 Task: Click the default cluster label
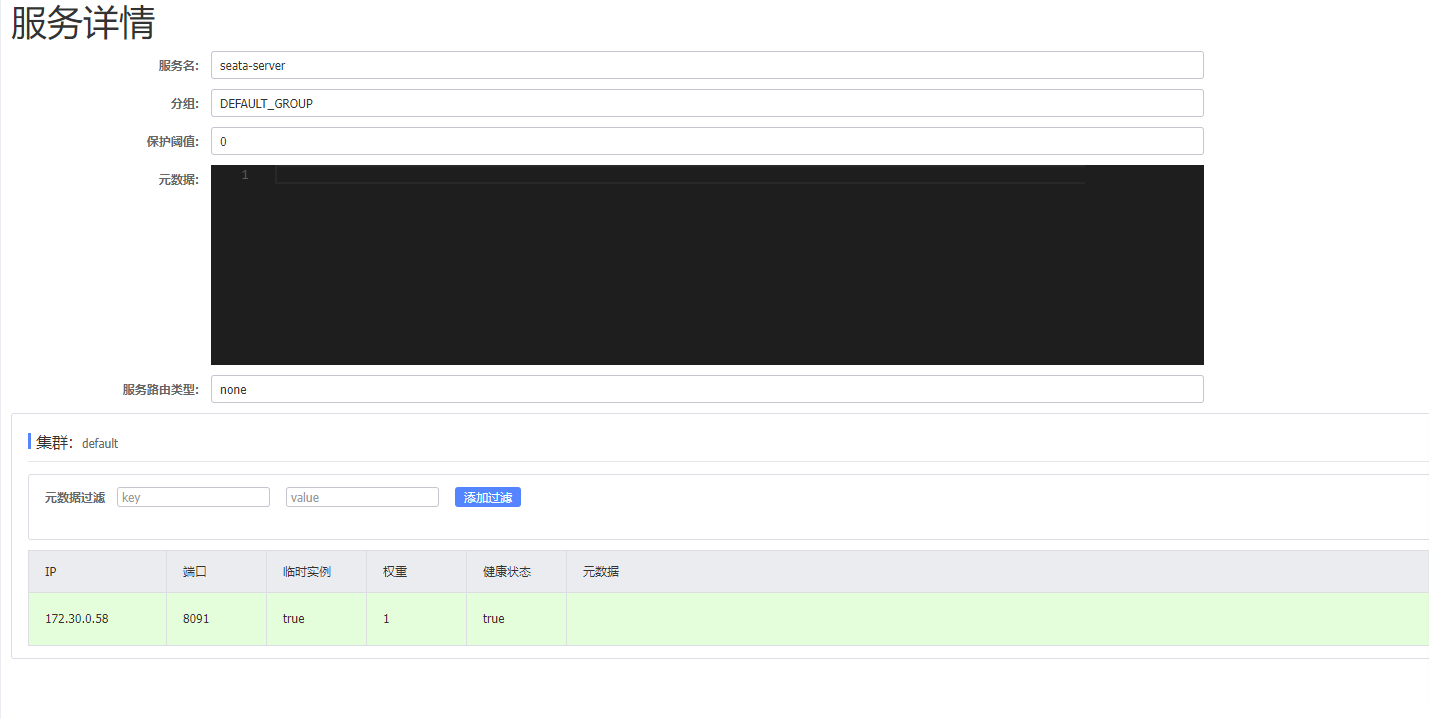tap(99, 443)
